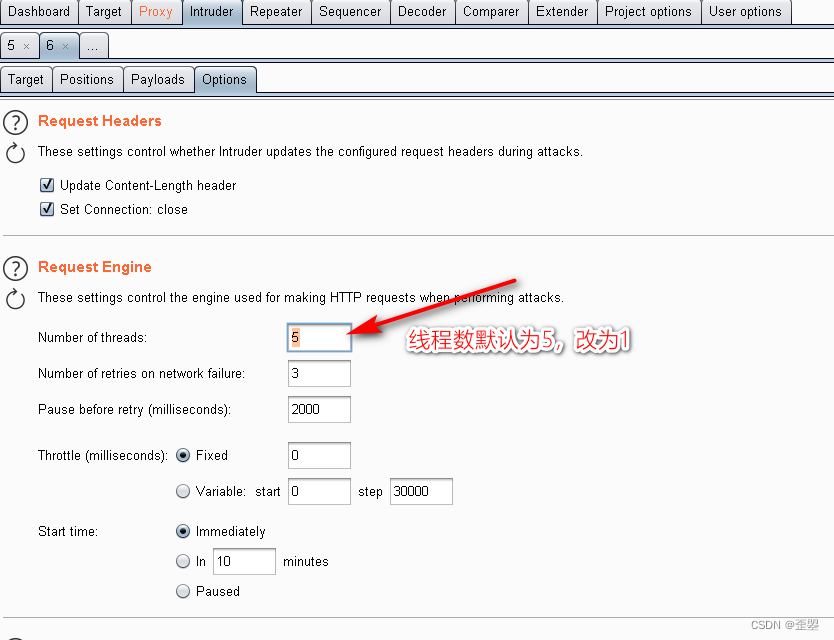The width and height of the screenshot is (834, 640).
Task: Switch to top-level Target tab
Action: 104,12
